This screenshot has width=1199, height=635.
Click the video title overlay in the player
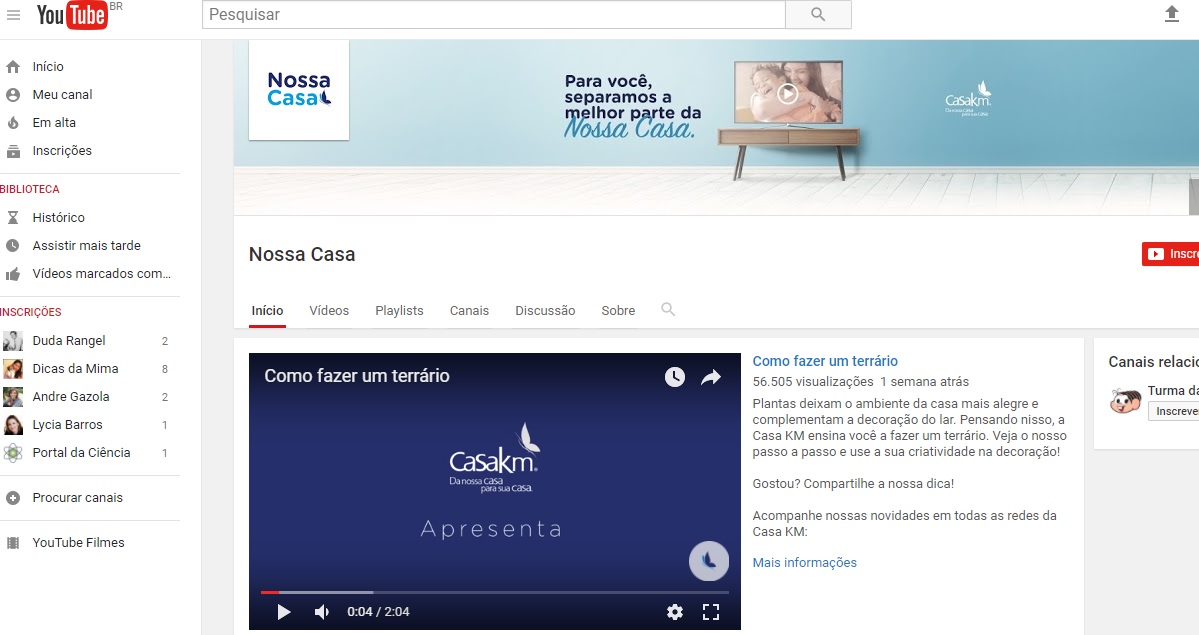click(x=357, y=376)
